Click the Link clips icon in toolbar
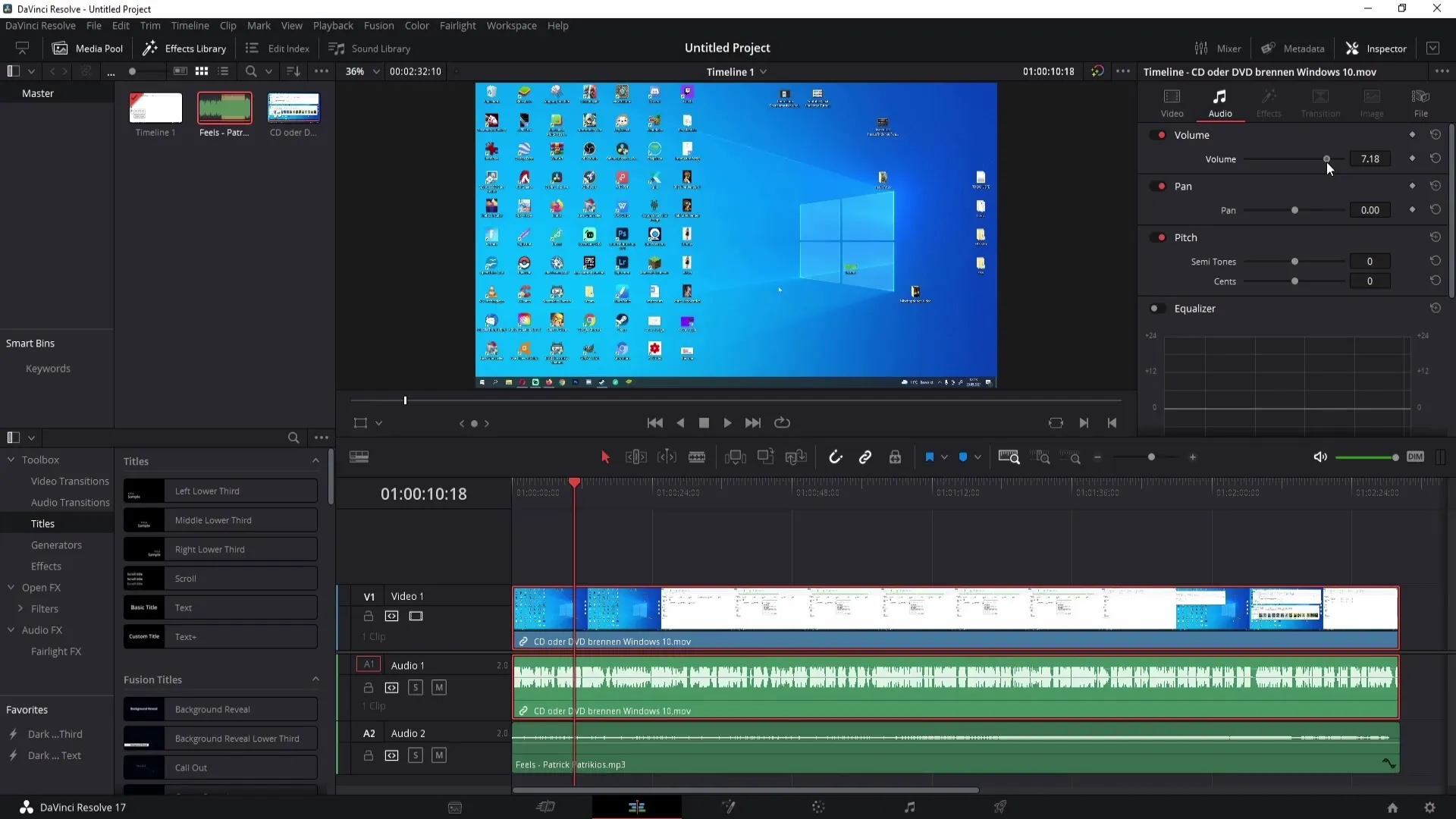This screenshot has width=1456, height=819. pos(864,457)
